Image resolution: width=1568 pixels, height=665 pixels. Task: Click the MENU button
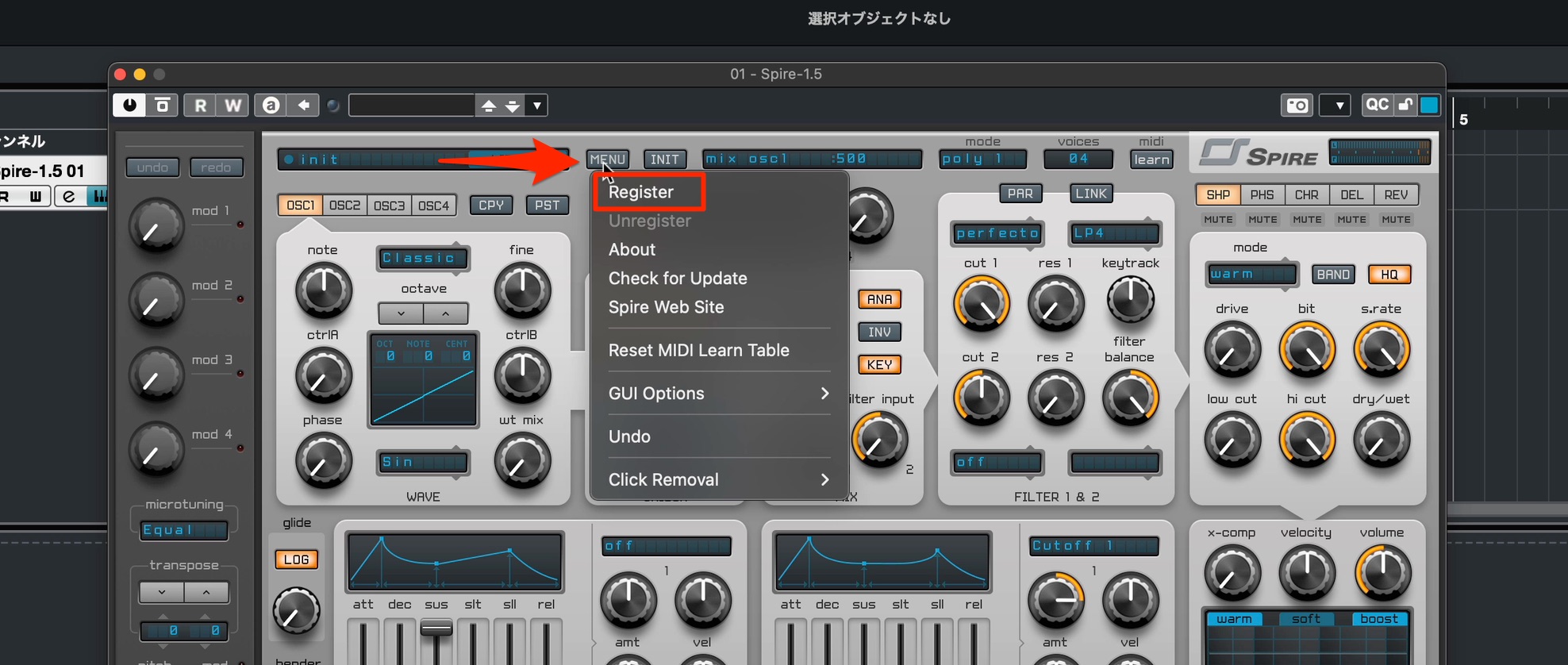[608, 160]
